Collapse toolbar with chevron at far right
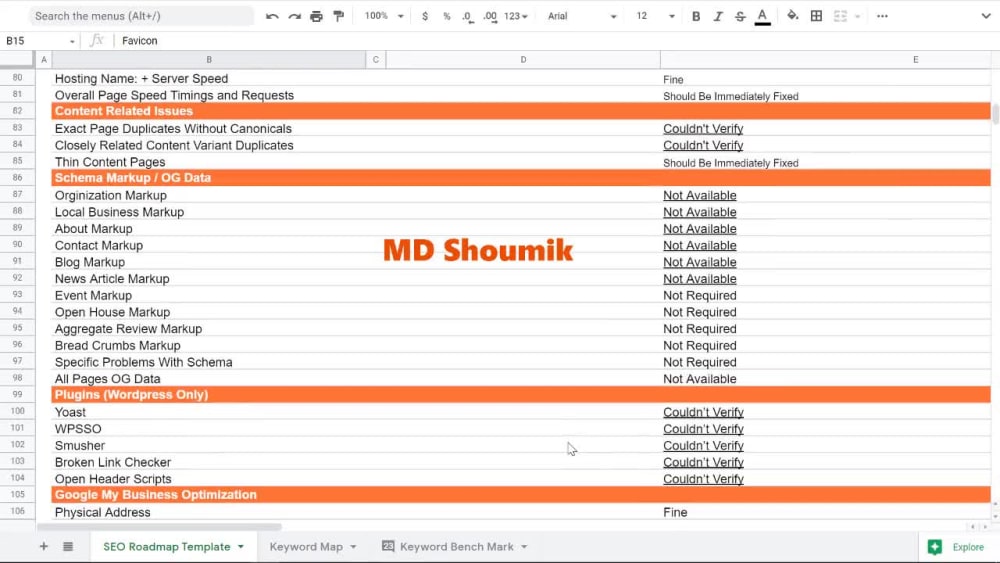1000x563 pixels. [x=985, y=16]
